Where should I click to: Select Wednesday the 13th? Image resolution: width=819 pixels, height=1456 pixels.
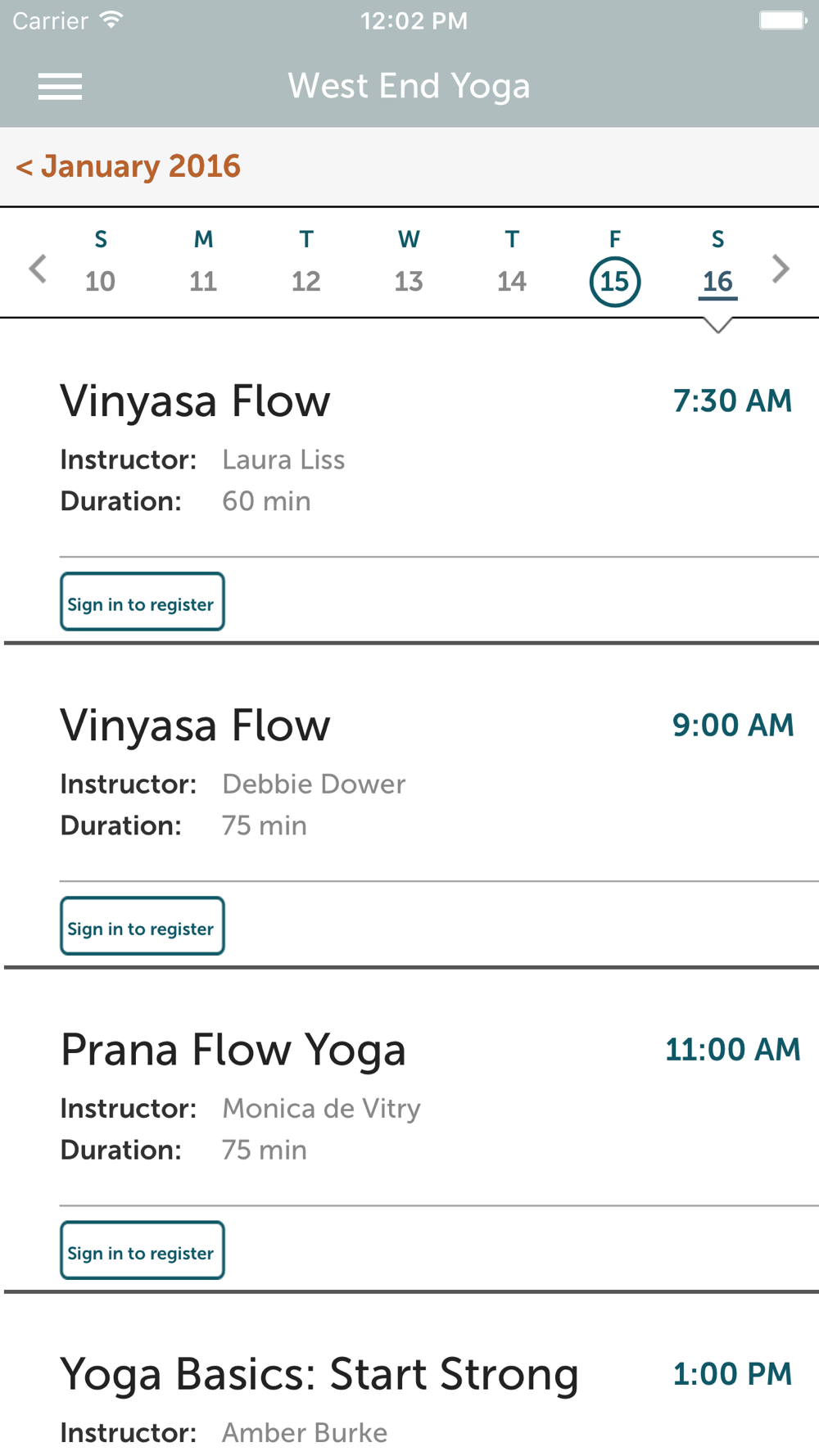[x=409, y=262]
